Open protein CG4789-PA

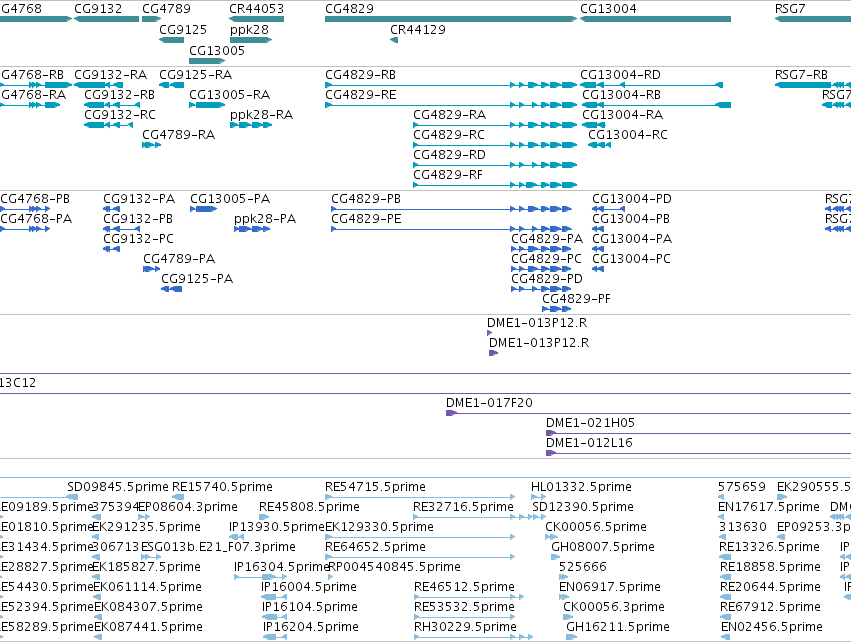click(179, 259)
